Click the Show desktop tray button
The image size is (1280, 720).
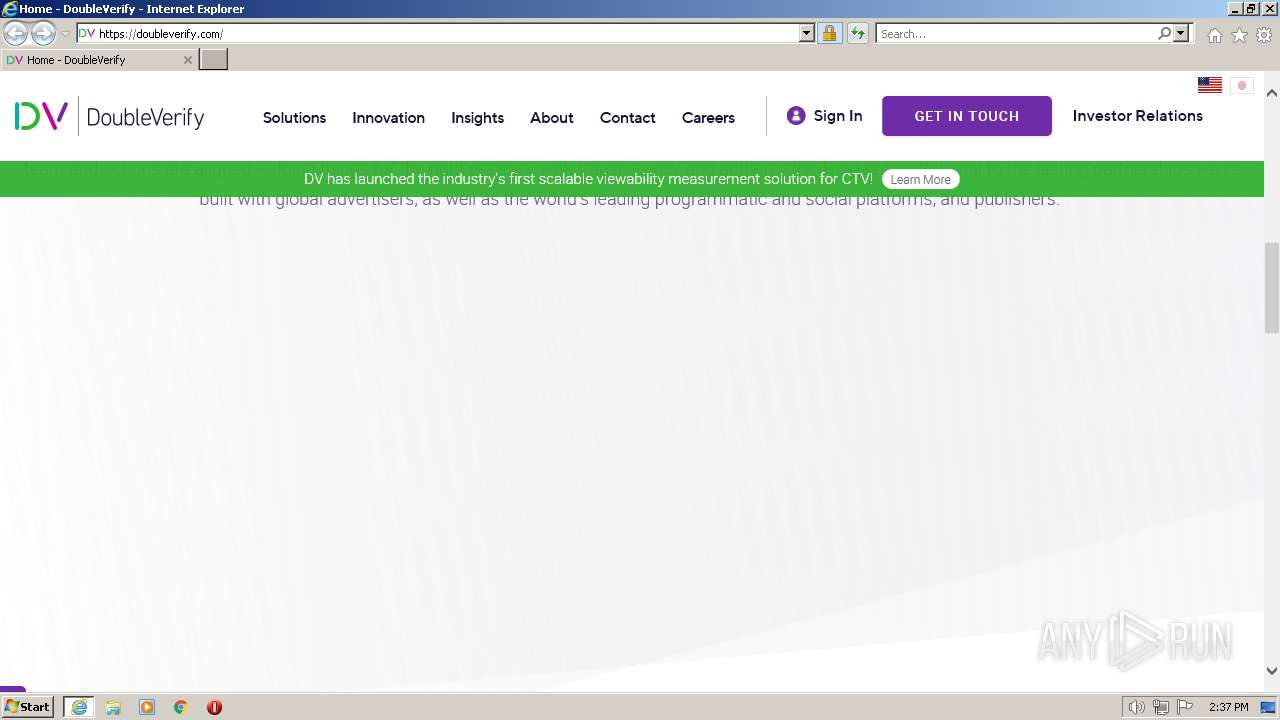(x=1269, y=707)
